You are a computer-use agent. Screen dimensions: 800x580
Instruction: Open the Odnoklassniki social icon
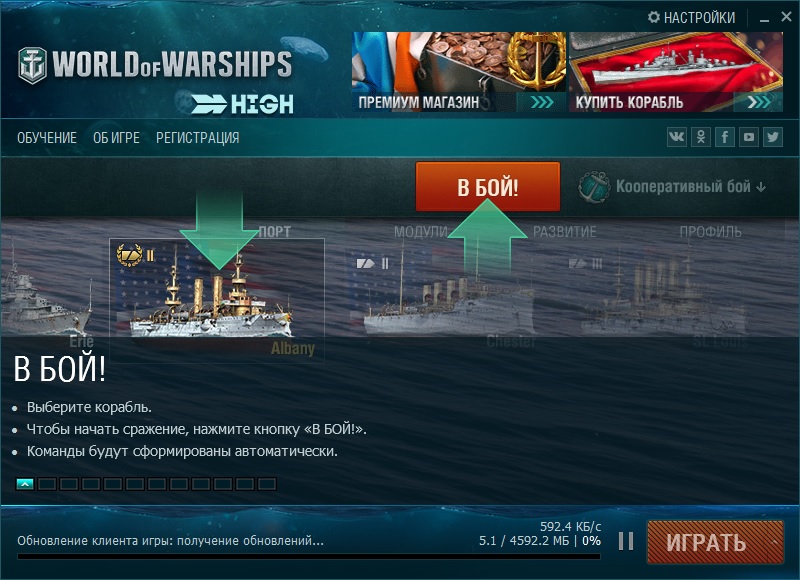pos(701,137)
